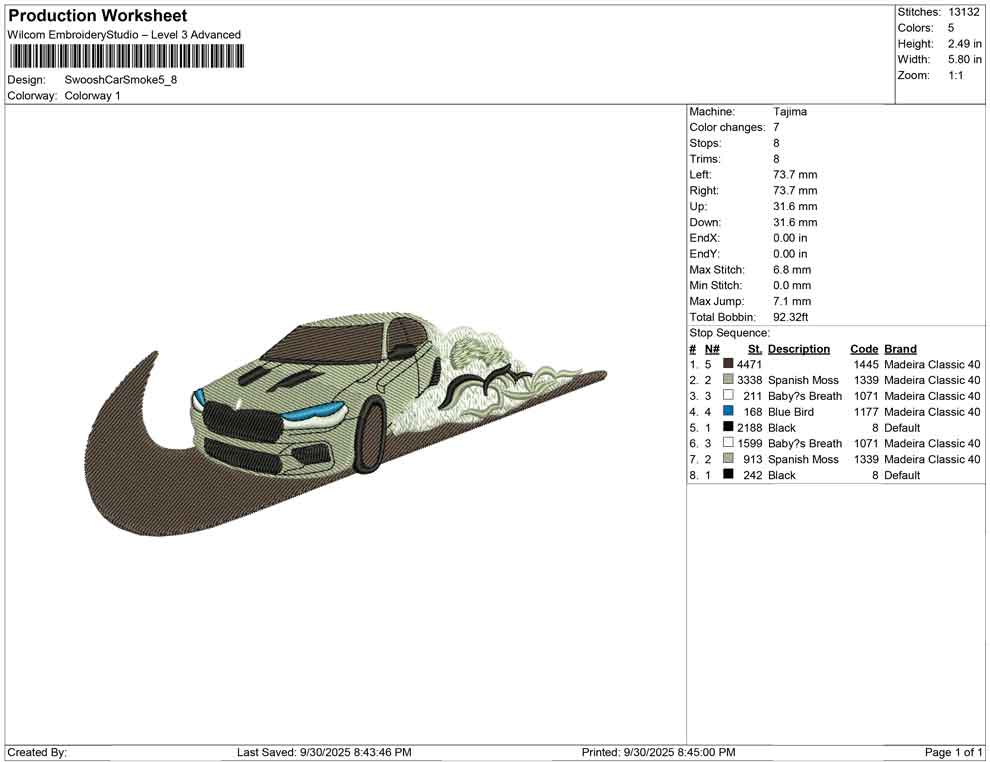Click the Black swatch with 242 stitches
This screenshot has width=990, height=762.
pyautogui.click(x=728, y=475)
